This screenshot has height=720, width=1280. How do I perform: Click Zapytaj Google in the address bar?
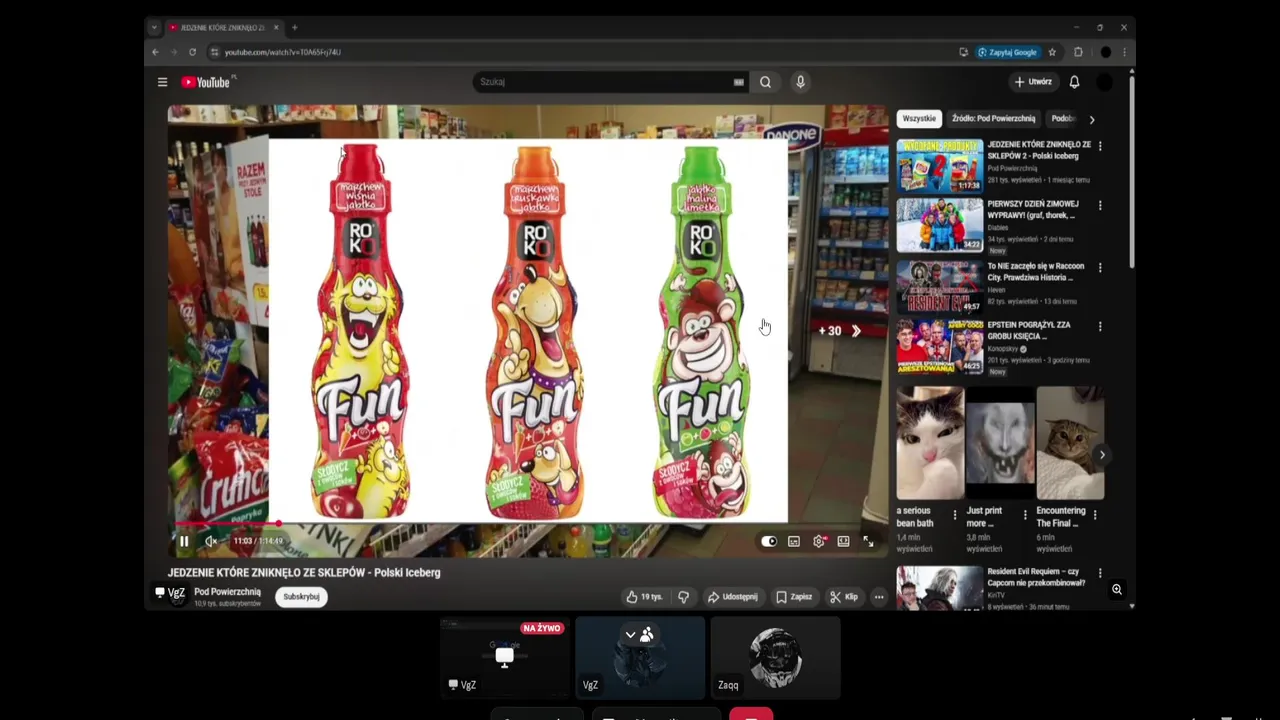pos(1008,52)
